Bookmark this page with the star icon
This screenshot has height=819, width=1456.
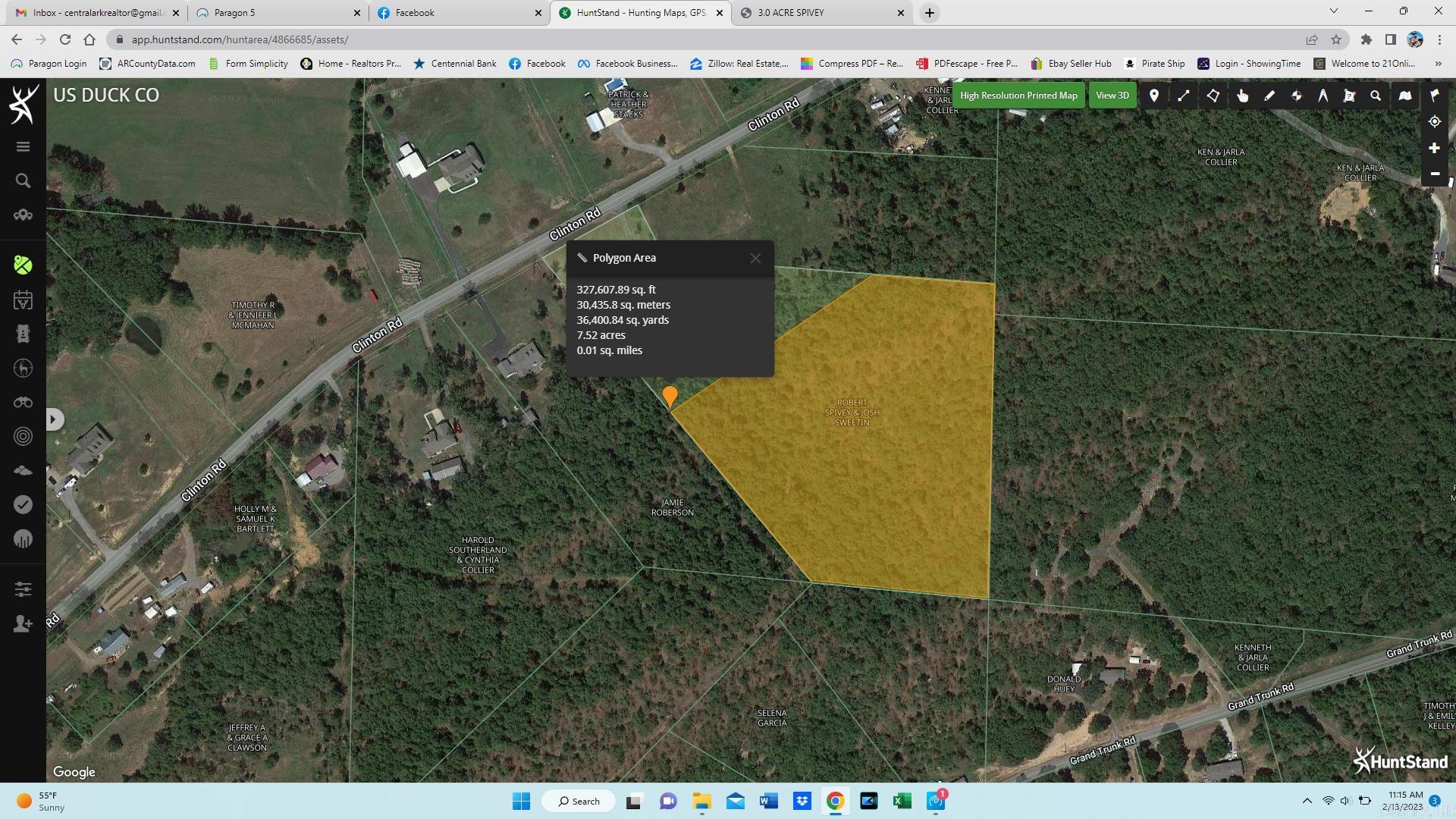1336,39
